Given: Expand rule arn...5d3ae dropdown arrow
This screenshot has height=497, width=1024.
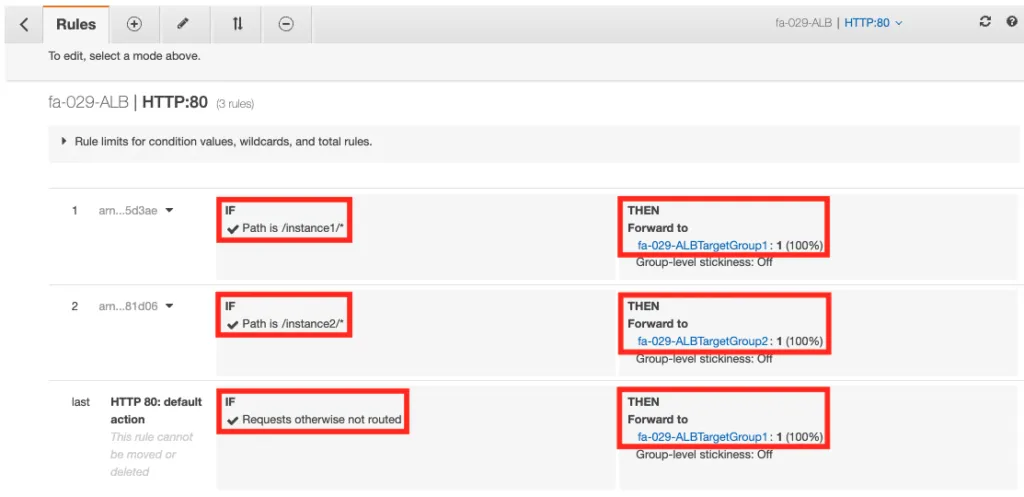Looking at the screenshot, I should [169, 210].
